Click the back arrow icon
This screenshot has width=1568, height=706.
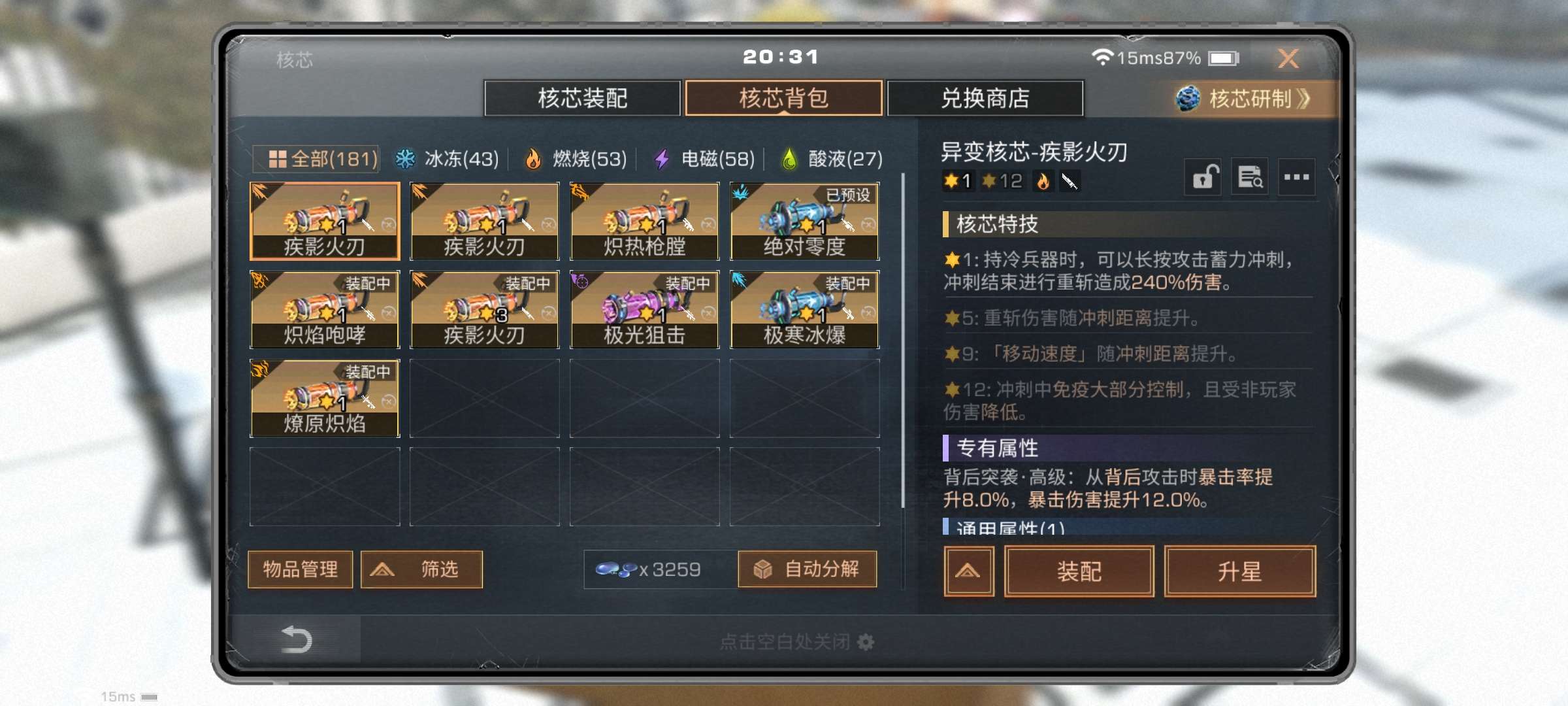point(296,639)
